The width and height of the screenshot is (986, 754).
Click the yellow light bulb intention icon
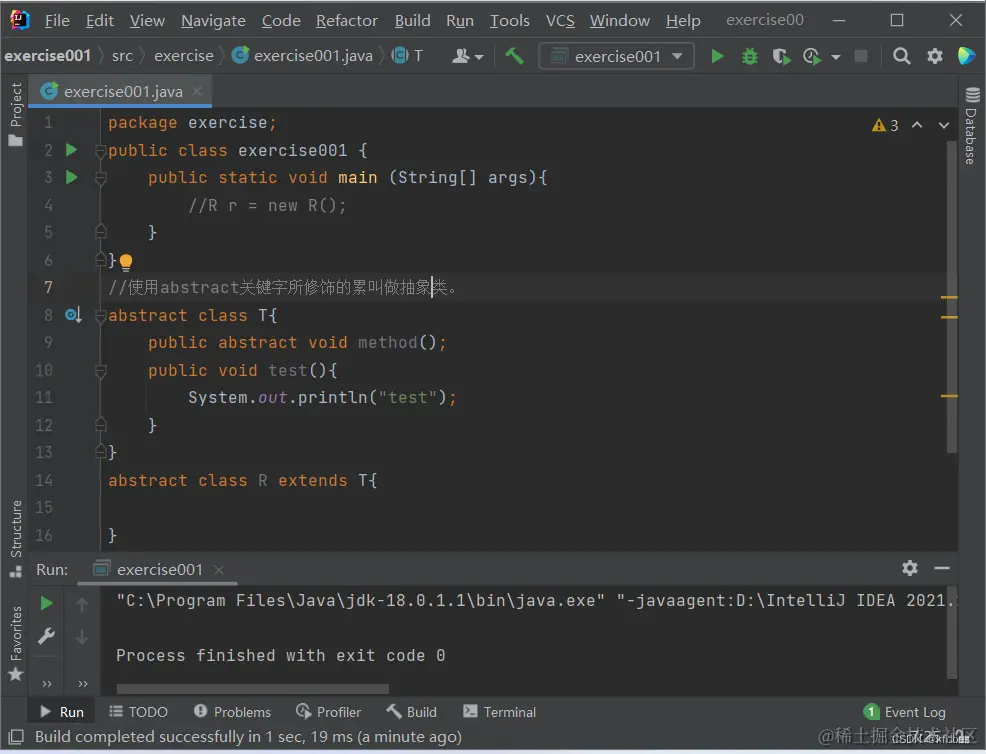pos(126,261)
